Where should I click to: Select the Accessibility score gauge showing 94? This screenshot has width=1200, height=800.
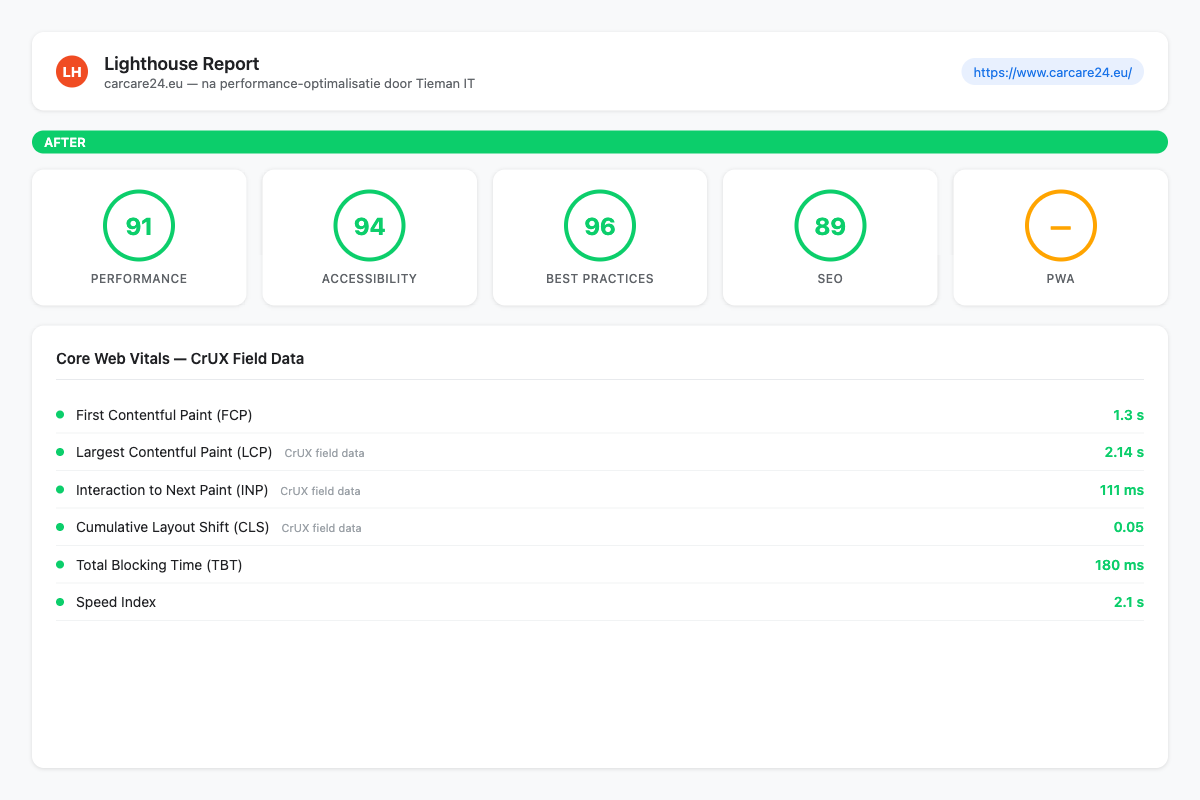tap(369, 226)
